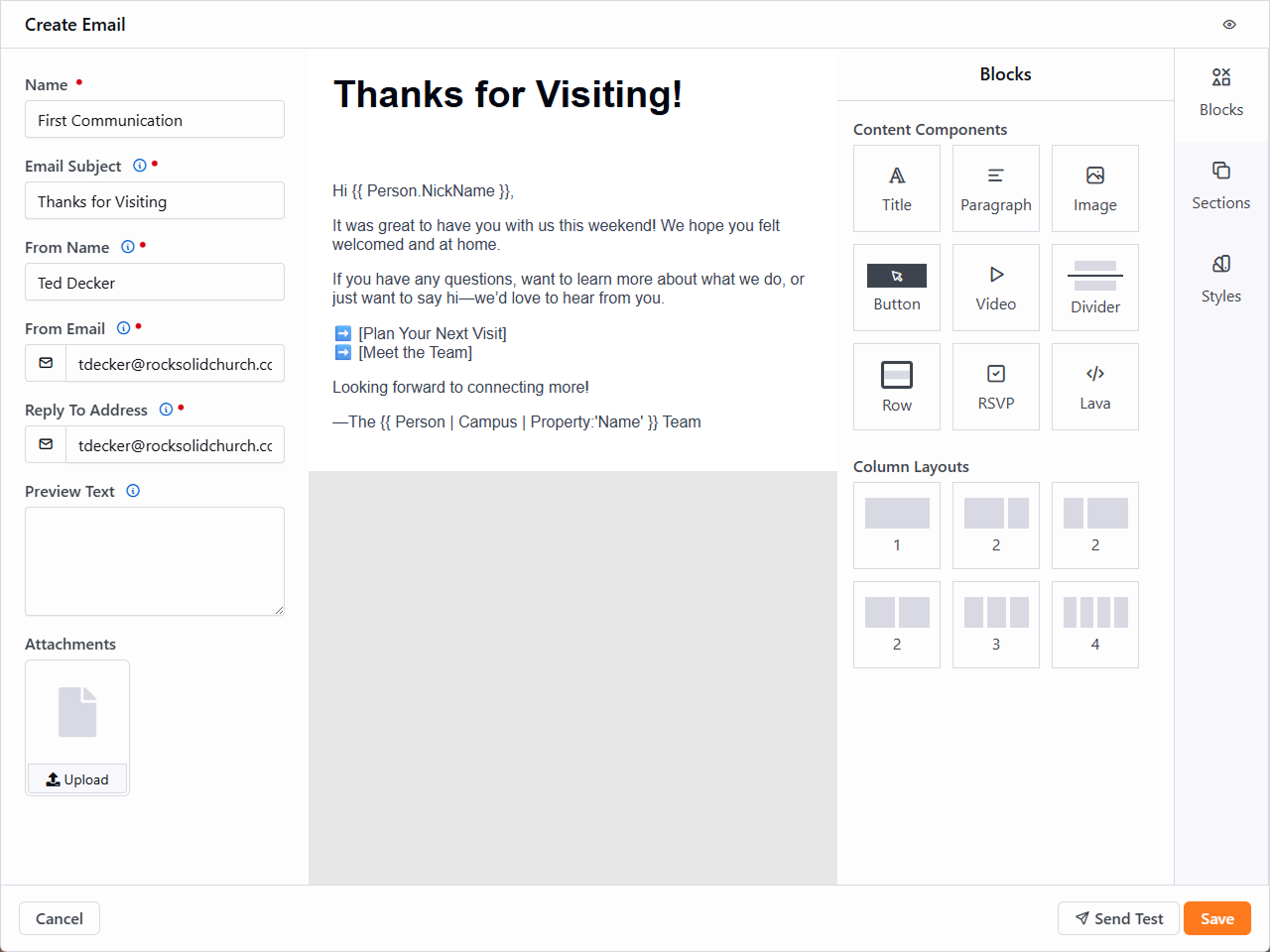1270x952 pixels.
Task: Choose the Lava code component
Action: (x=1094, y=387)
